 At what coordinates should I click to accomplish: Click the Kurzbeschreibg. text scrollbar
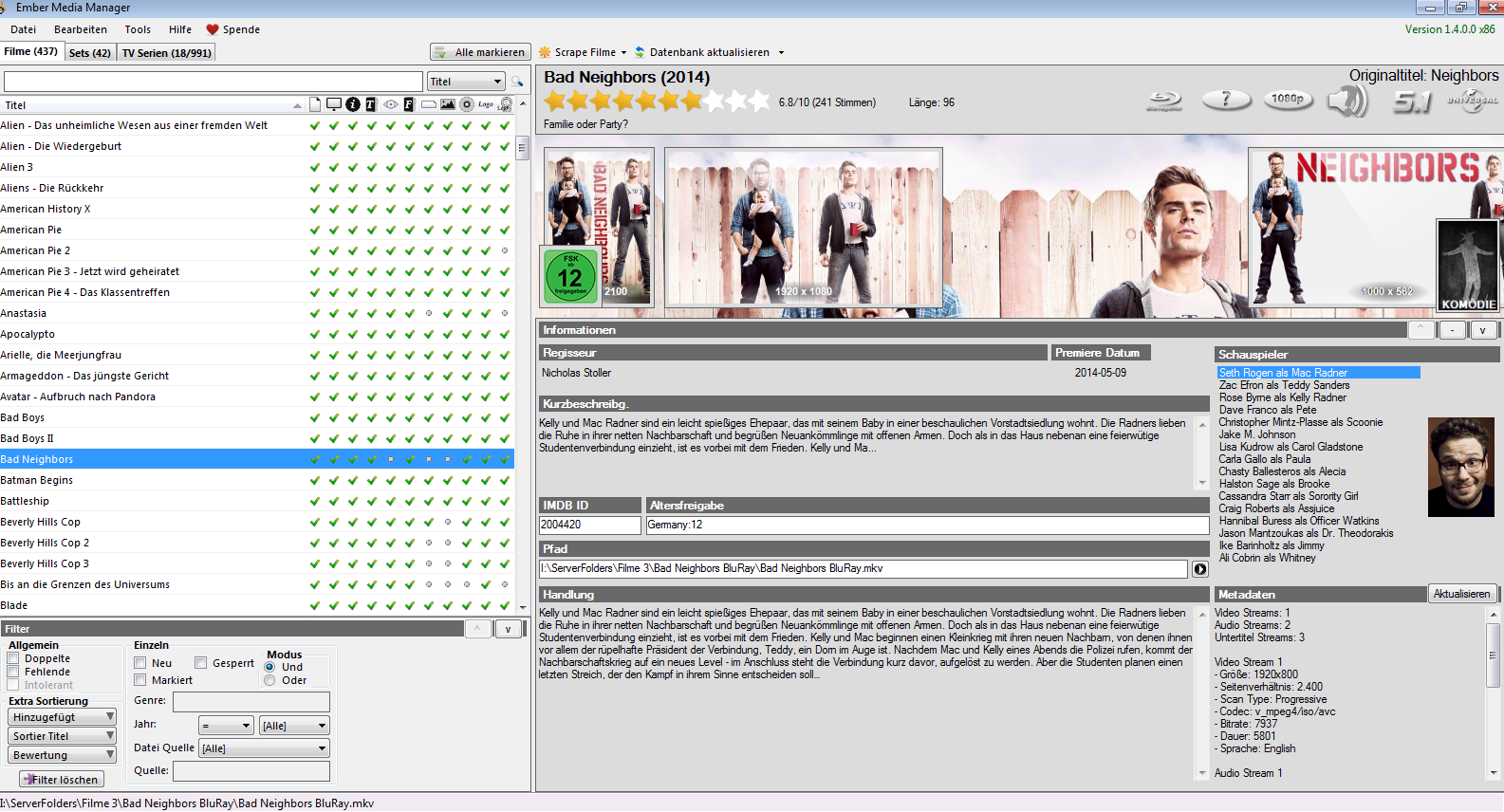(1202, 452)
